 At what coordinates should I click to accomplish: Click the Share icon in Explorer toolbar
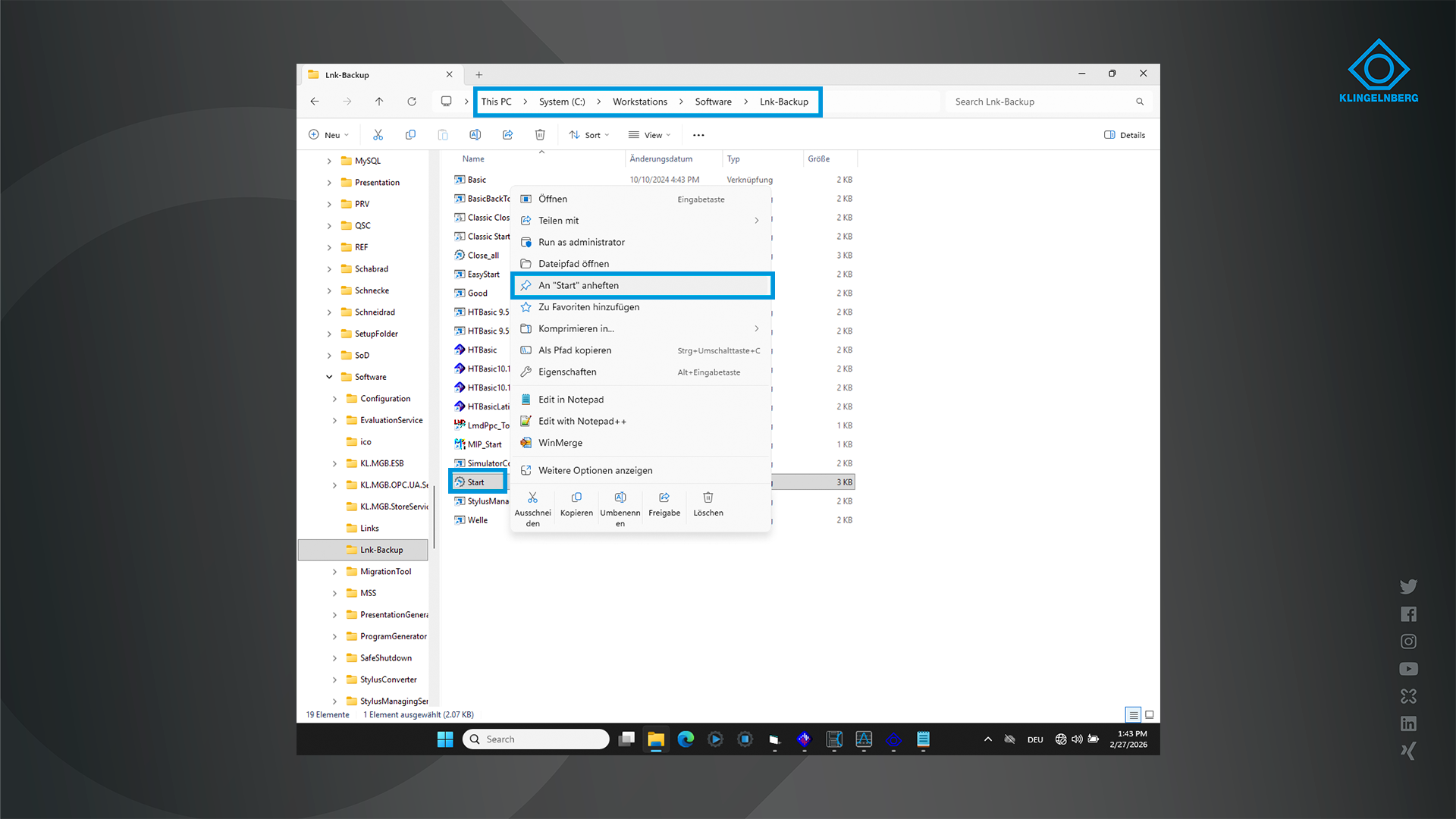point(507,135)
